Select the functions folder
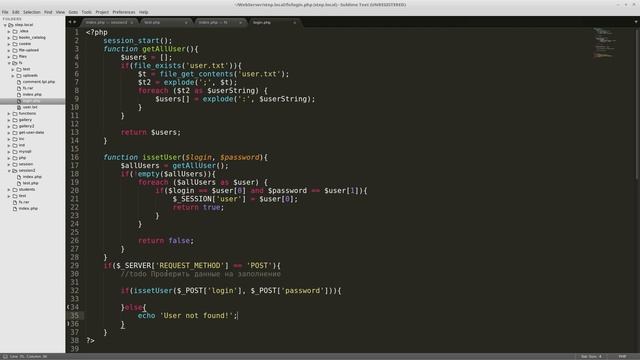The height and width of the screenshot is (360, 640). pos(27,113)
